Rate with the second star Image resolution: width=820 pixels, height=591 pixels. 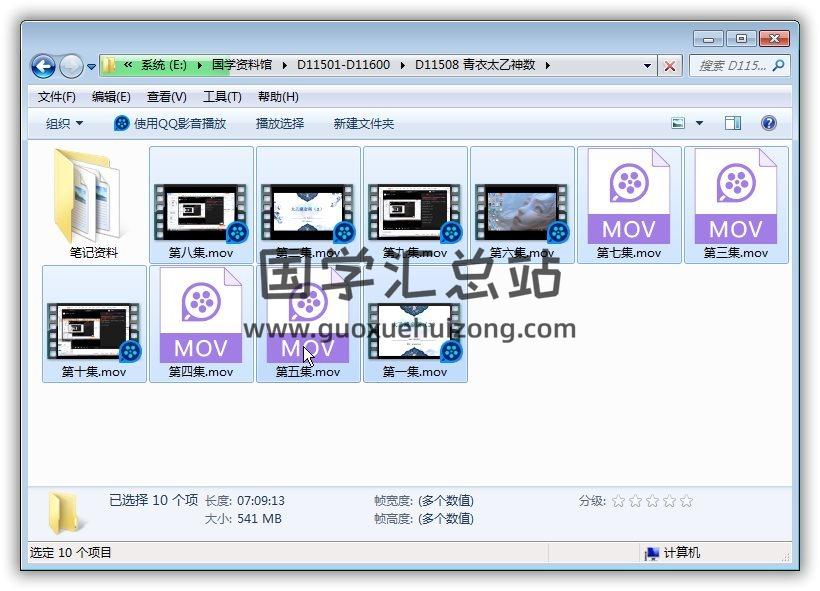click(x=635, y=502)
